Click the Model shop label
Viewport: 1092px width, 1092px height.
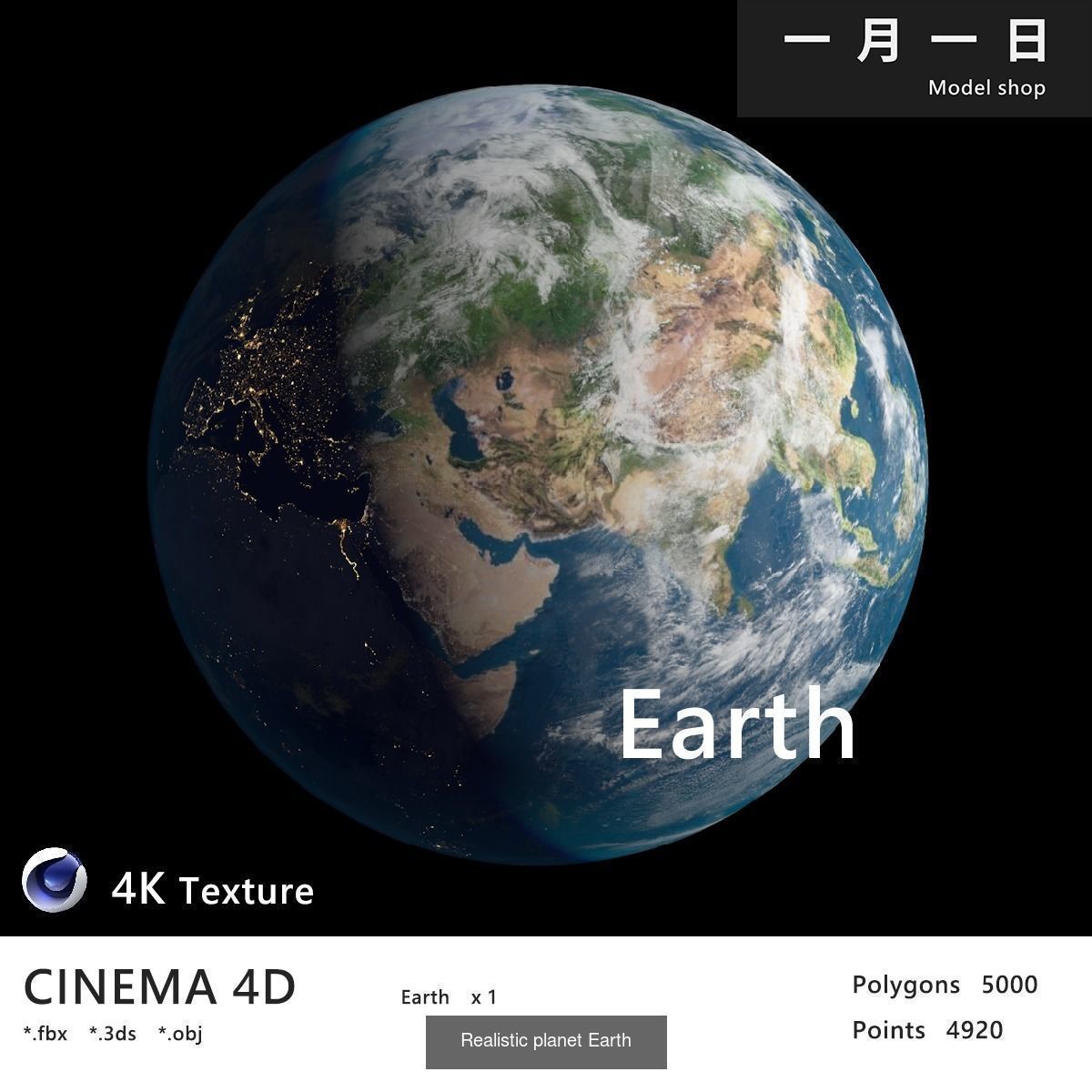986,88
